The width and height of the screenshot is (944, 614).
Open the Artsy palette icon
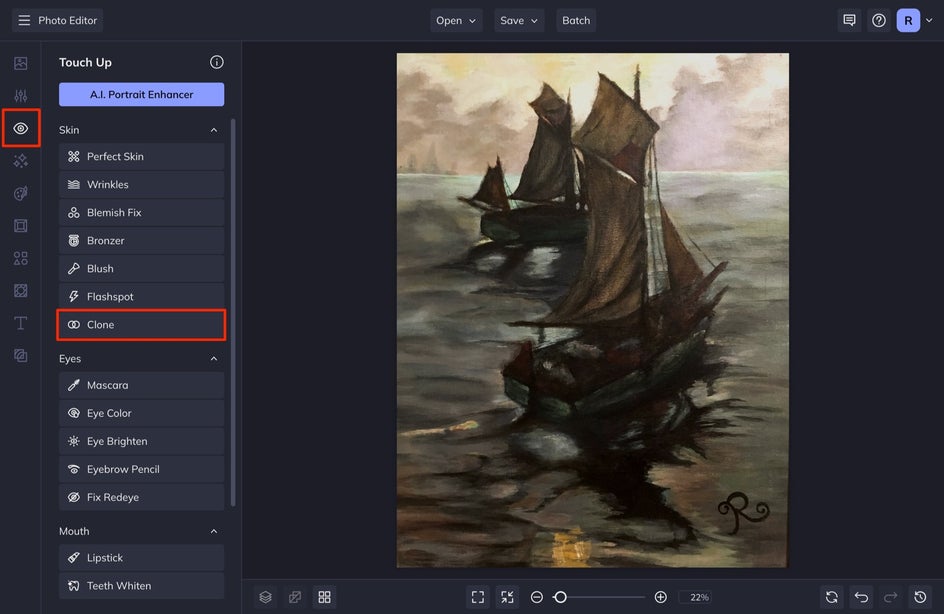20,193
